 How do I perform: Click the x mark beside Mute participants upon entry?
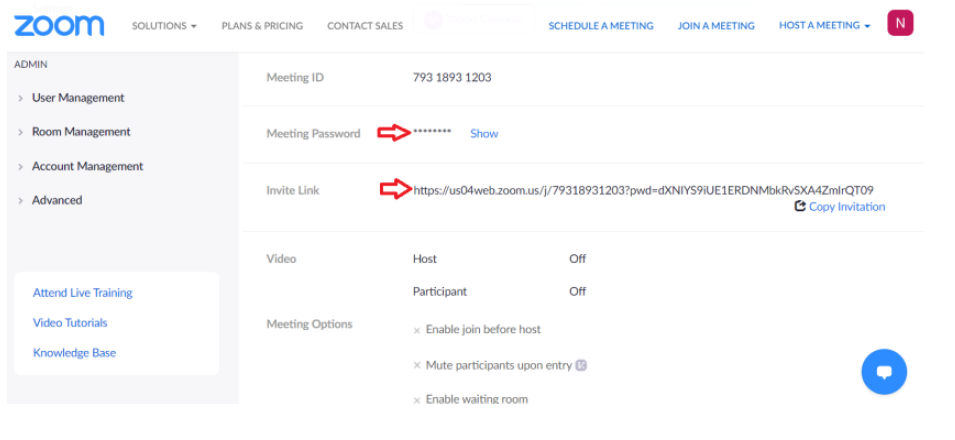click(417, 366)
